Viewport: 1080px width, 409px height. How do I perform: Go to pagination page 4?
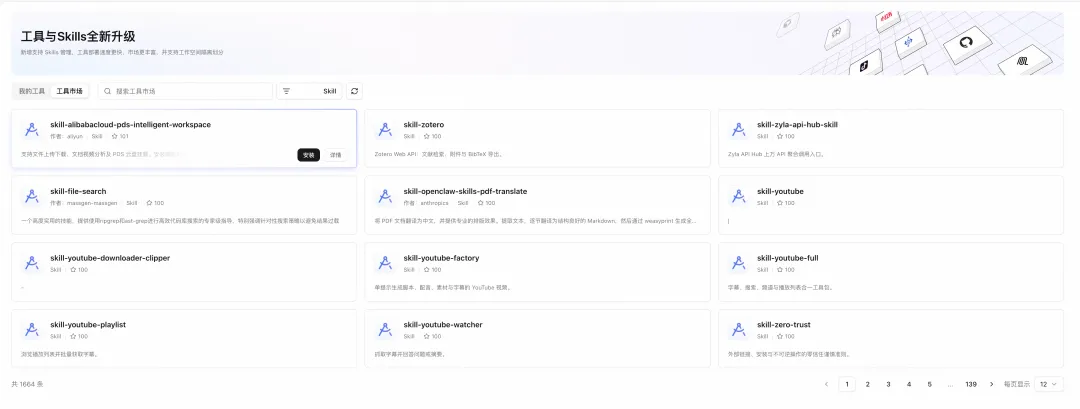[x=909, y=384]
